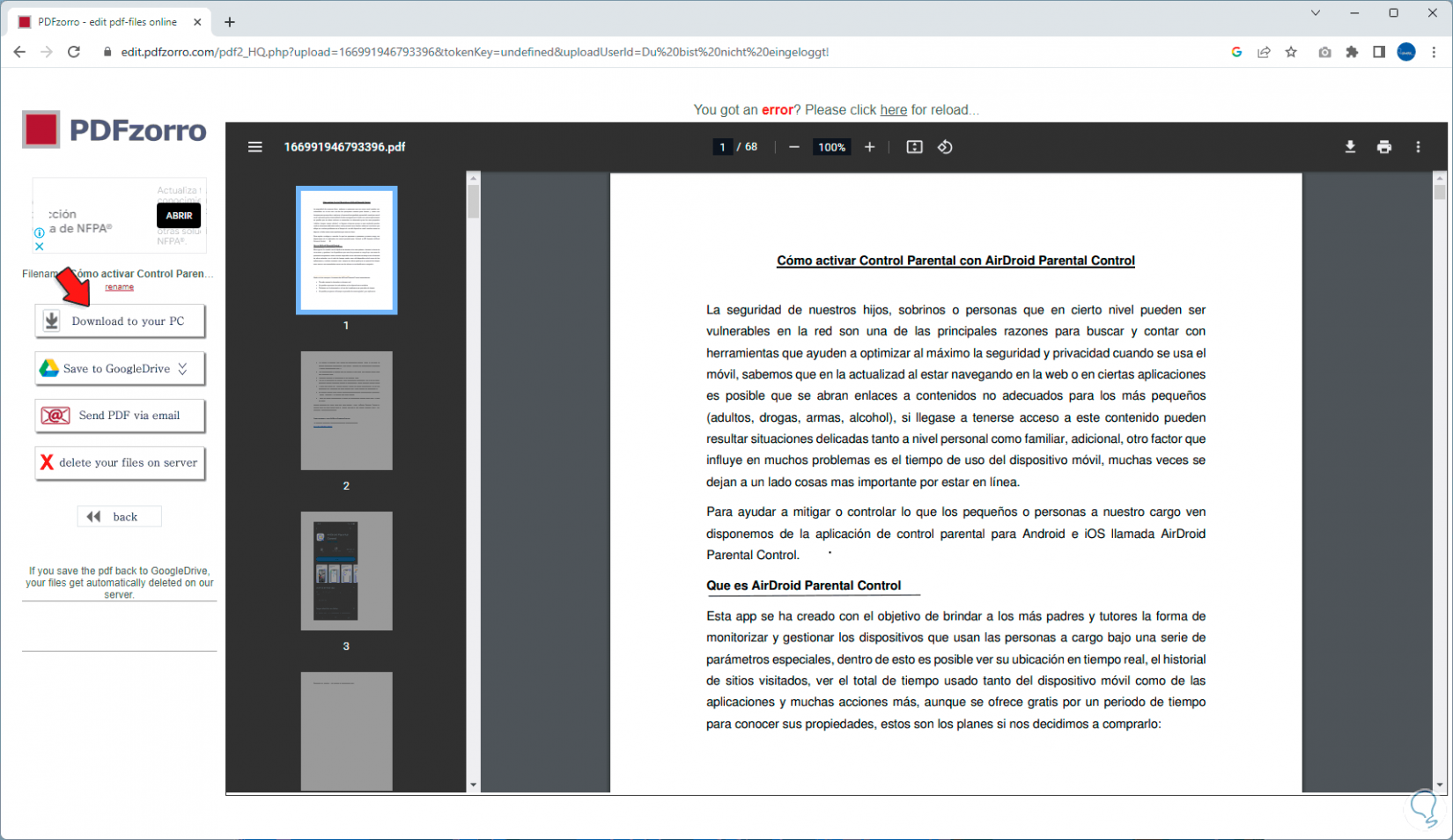
Task: Click the fit to page icon
Action: coord(915,147)
